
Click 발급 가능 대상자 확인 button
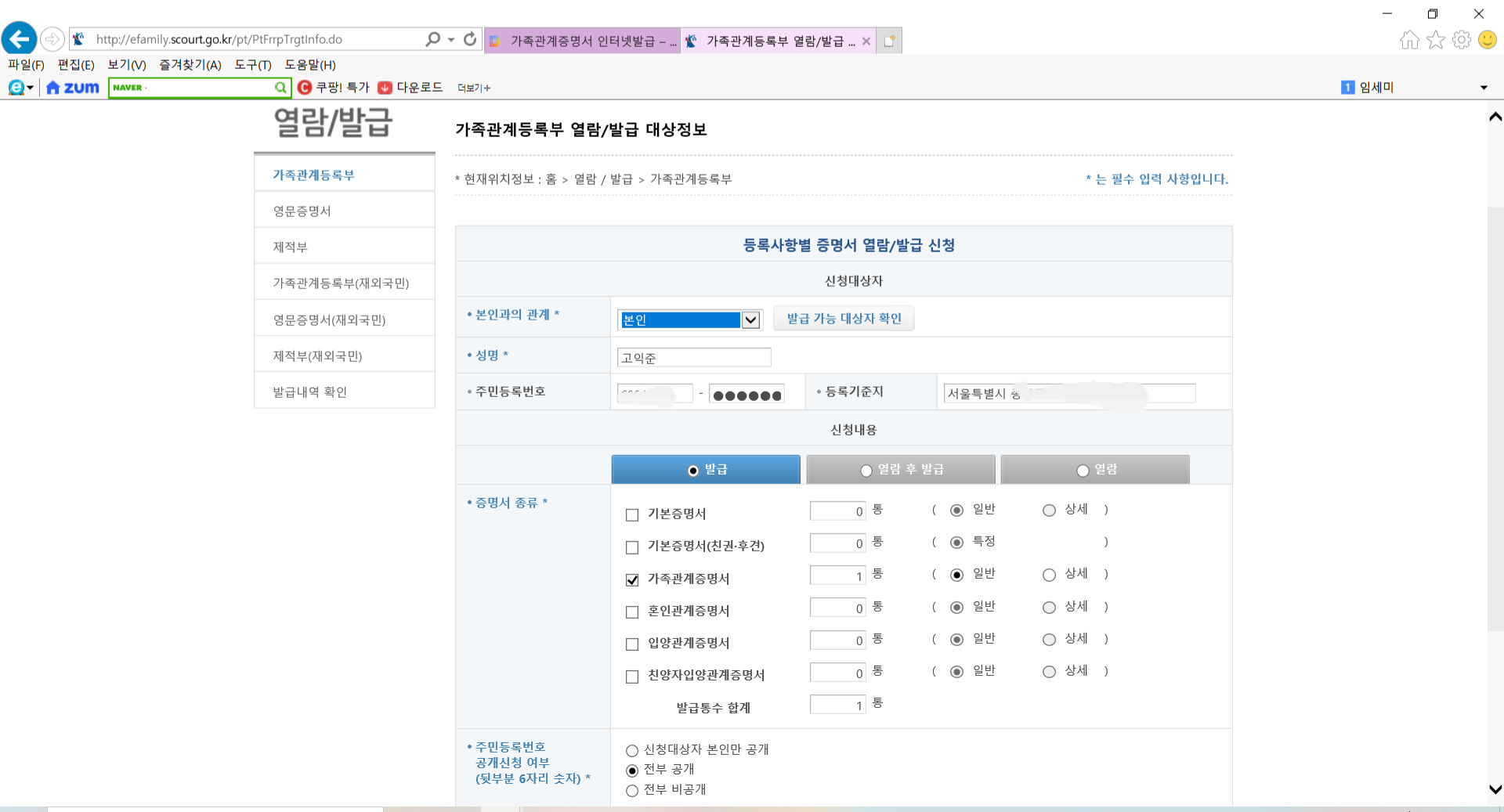[844, 319]
